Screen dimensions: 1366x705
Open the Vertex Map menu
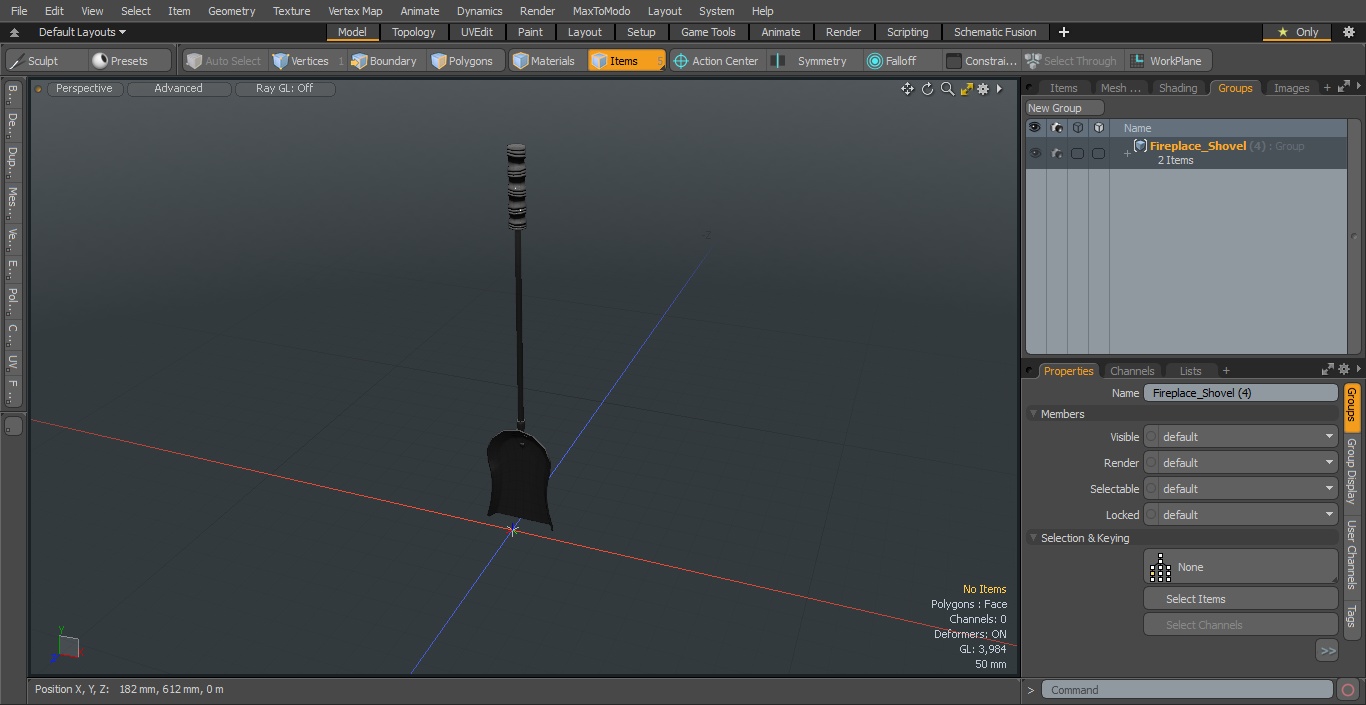[x=355, y=11]
